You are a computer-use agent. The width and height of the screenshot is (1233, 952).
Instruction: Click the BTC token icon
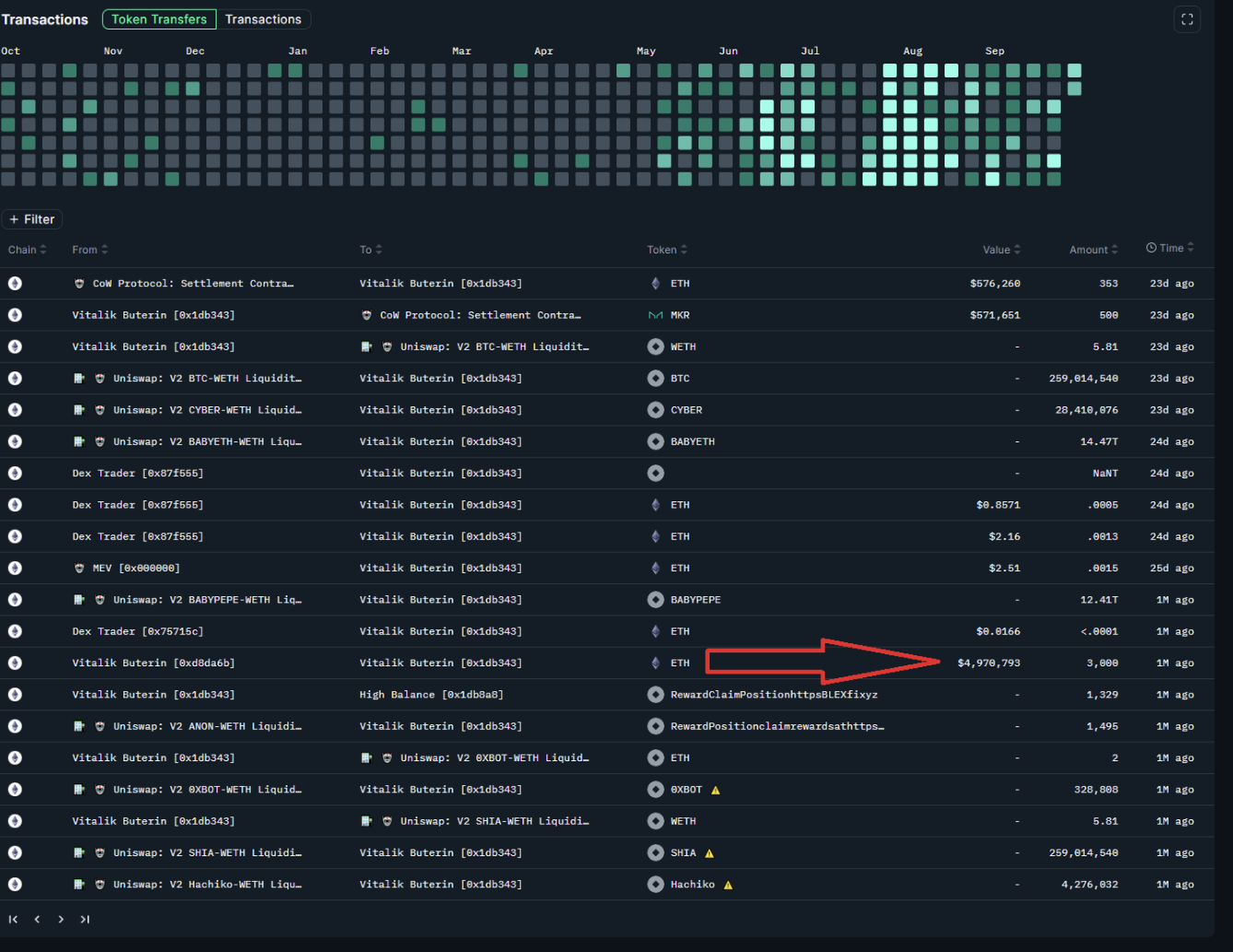[x=655, y=378]
